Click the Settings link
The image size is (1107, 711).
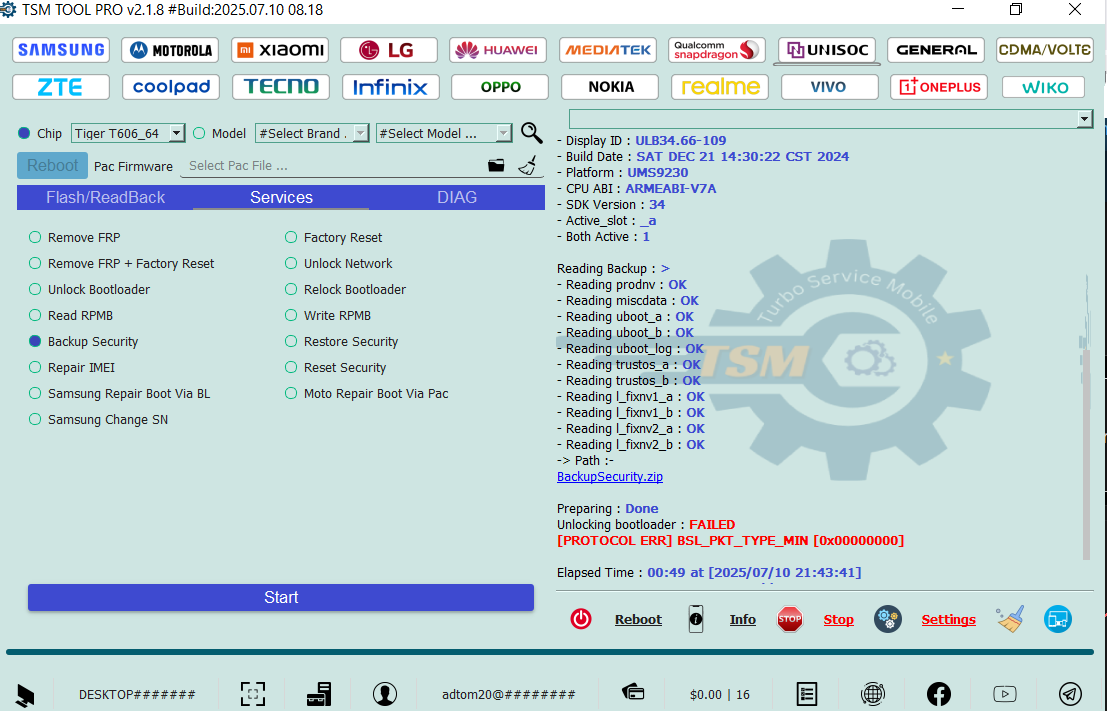(948, 619)
